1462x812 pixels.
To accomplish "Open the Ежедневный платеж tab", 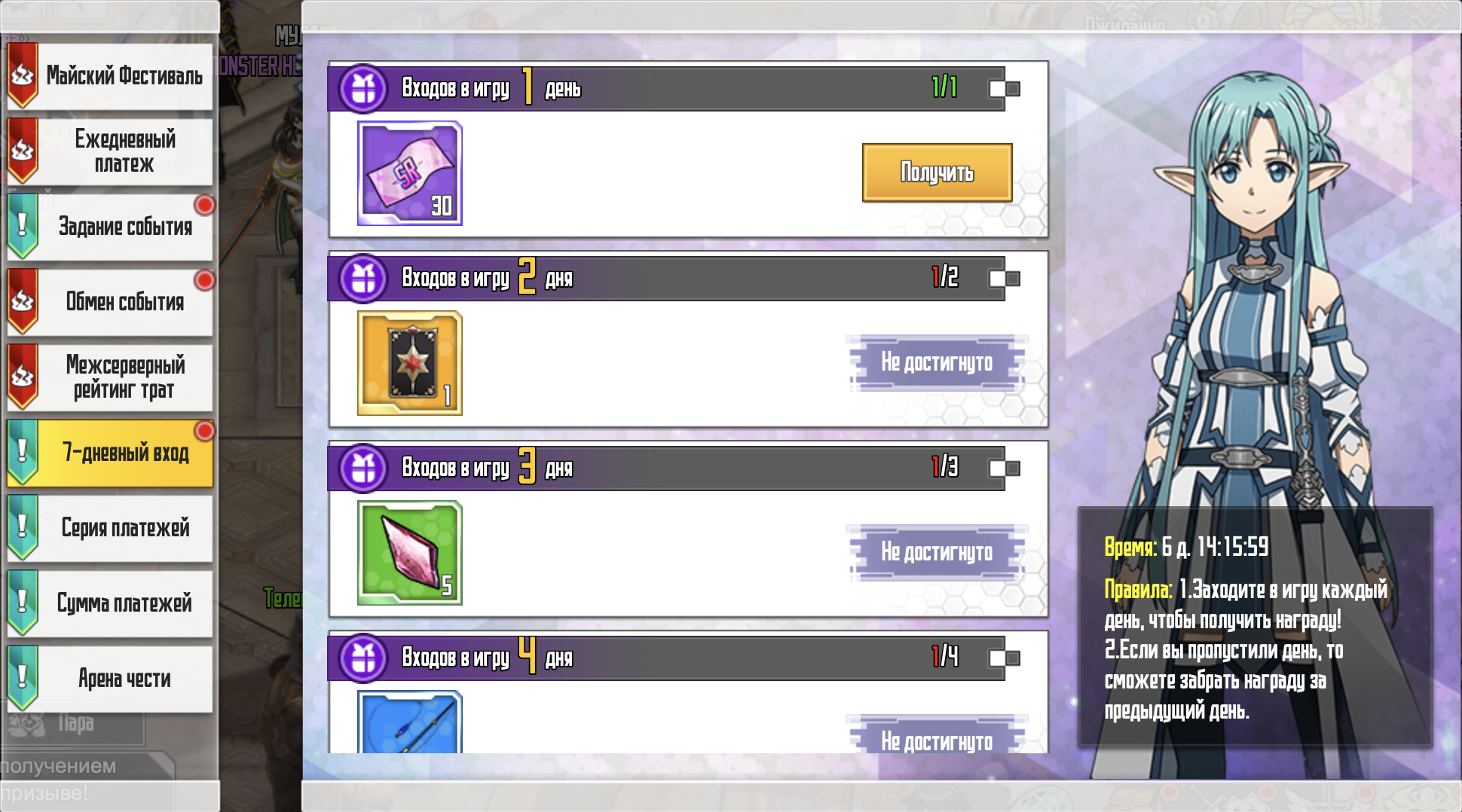I will [x=110, y=151].
